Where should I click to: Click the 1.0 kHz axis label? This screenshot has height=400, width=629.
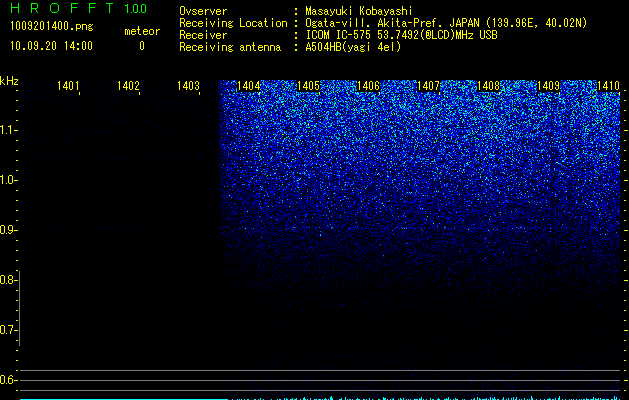tap(8, 180)
